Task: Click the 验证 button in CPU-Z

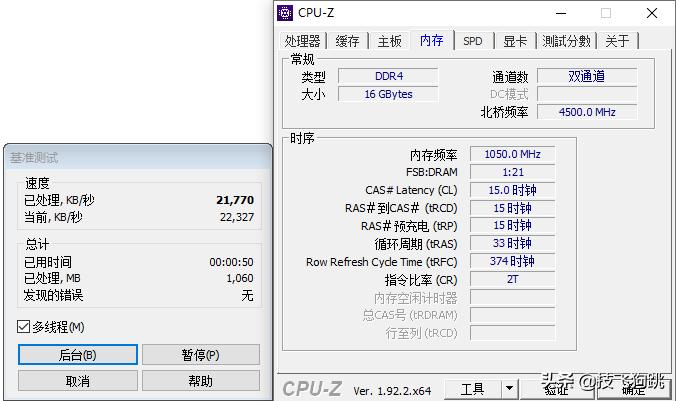Action: [556, 390]
